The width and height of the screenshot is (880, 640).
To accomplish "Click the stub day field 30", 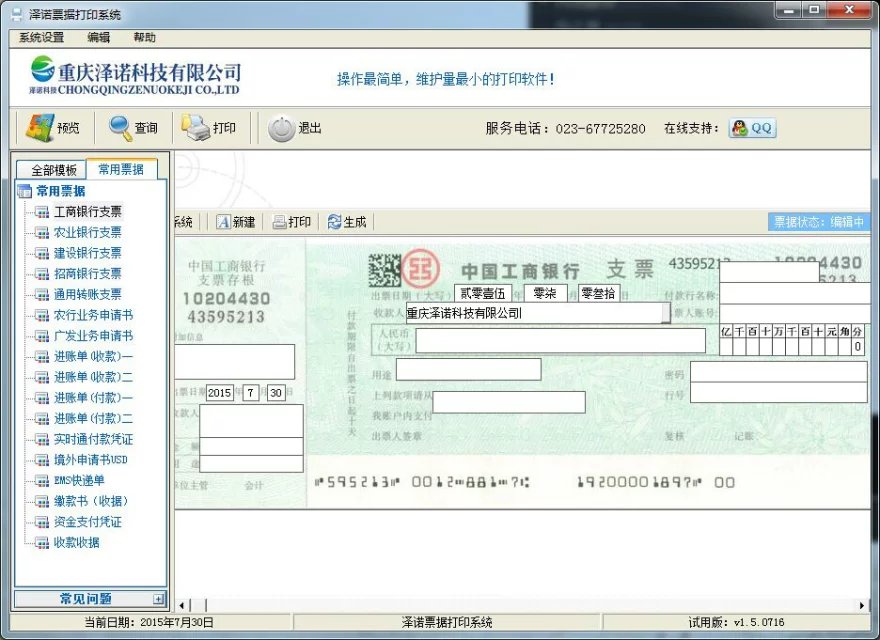I will point(276,393).
